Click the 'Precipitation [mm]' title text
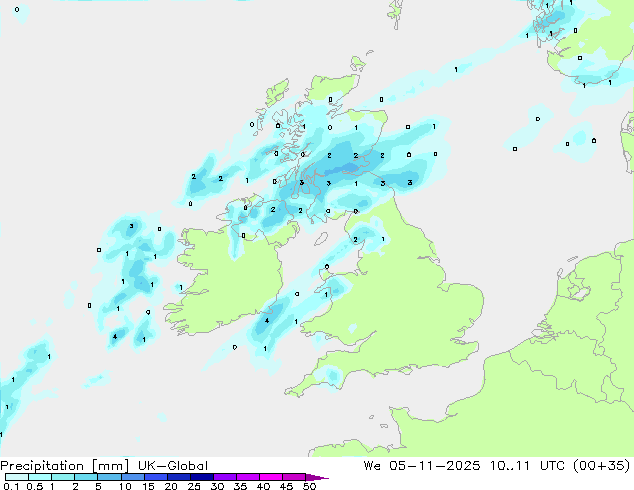The width and height of the screenshot is (634, 490). [65, 466]
